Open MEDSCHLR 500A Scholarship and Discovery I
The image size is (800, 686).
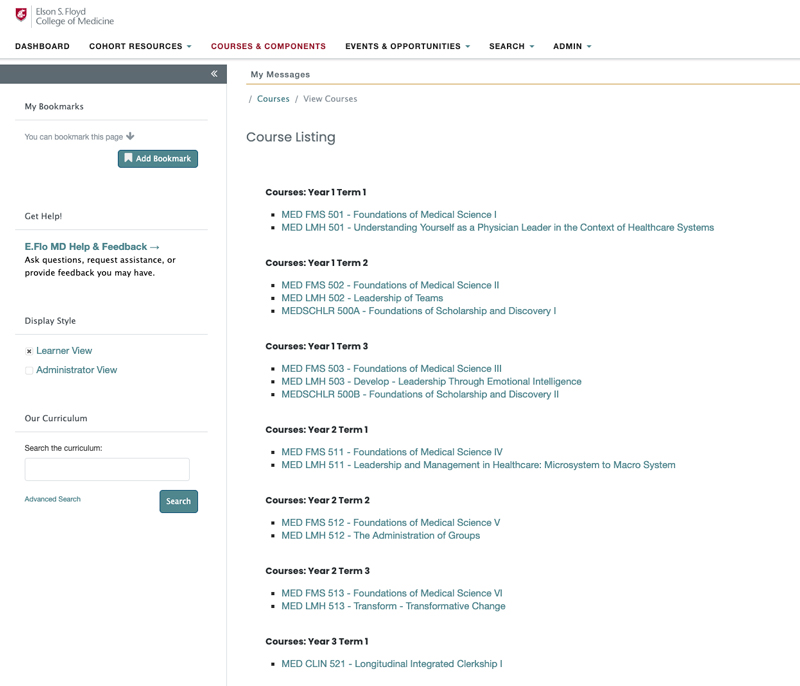click(418, 311)
